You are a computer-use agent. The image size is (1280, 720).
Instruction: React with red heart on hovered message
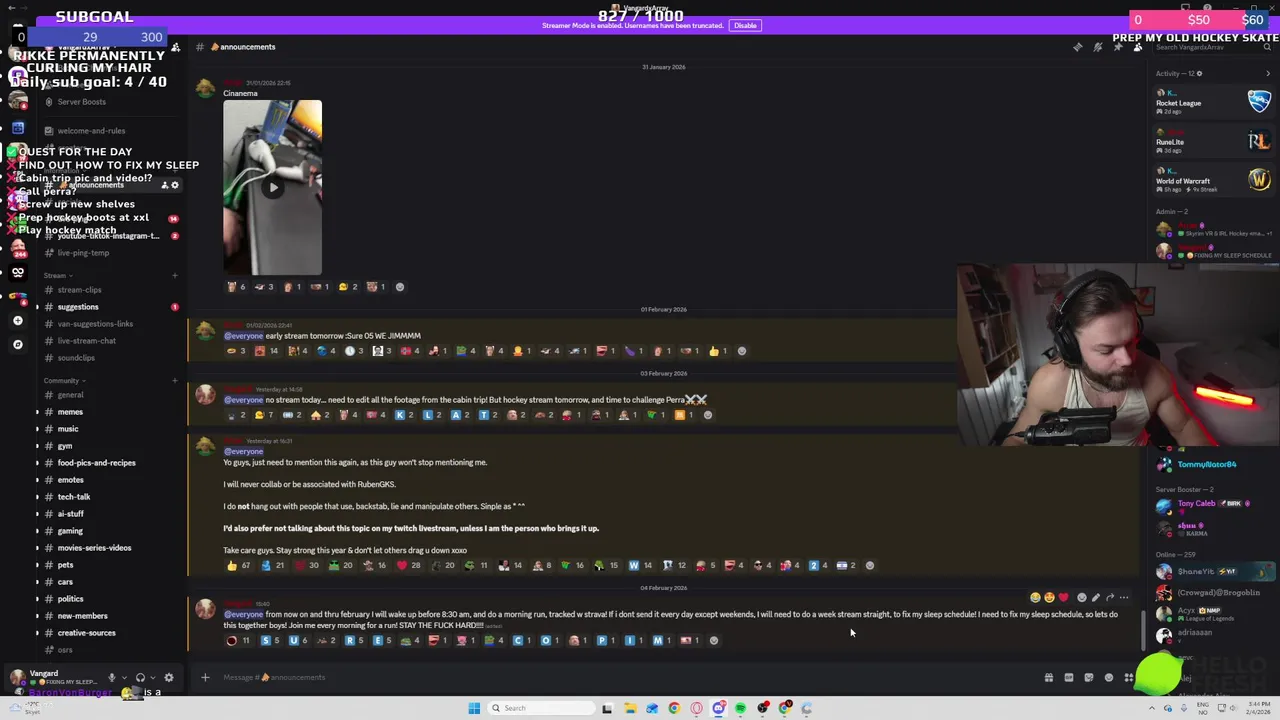[1063, 597]
